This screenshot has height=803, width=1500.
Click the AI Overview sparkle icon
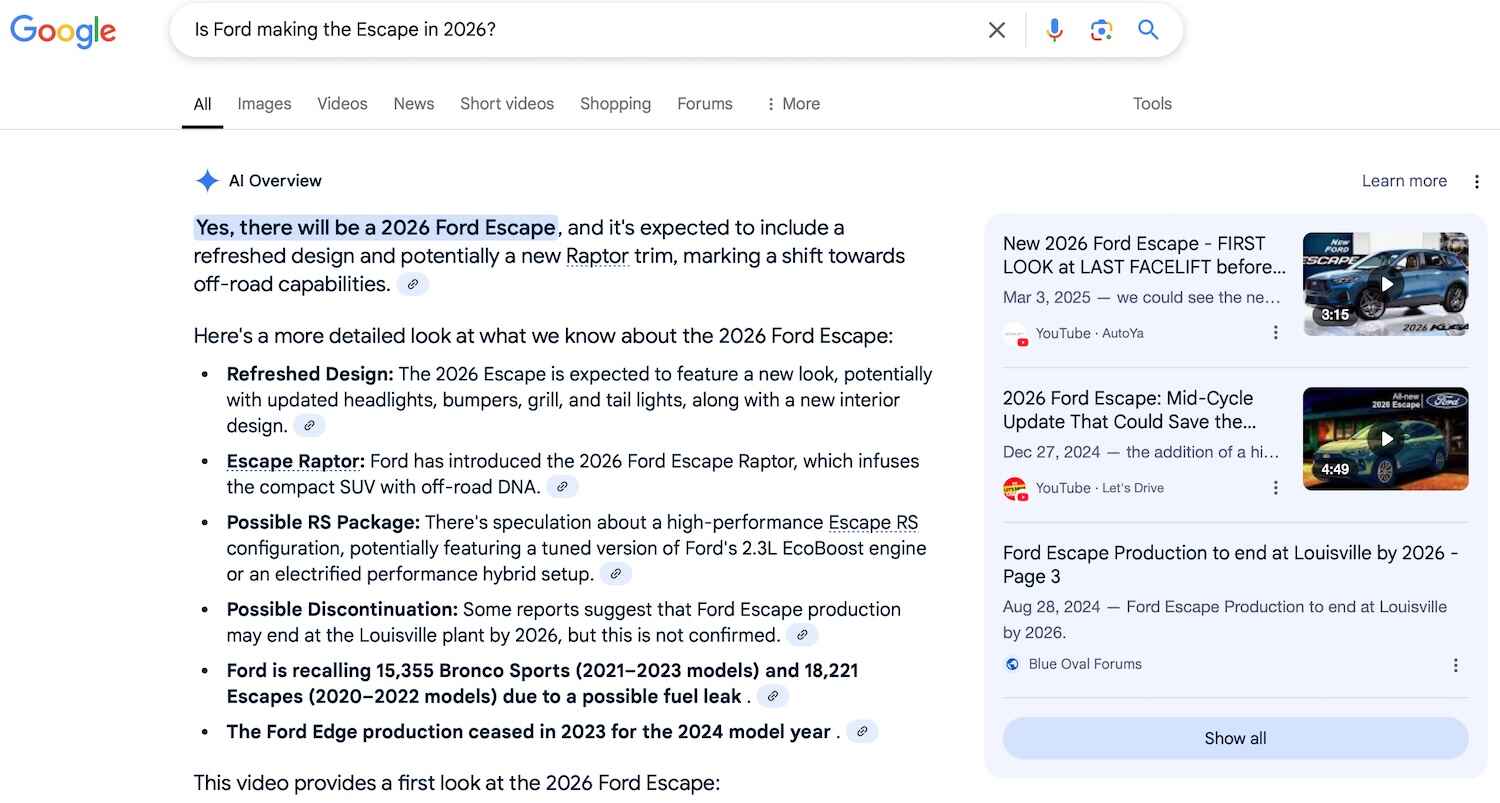(207, 181)
